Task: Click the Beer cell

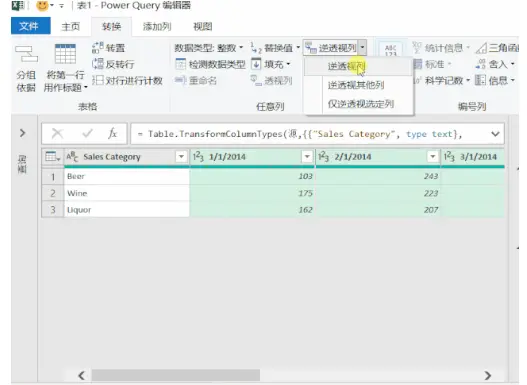Action: click(127, 176)
